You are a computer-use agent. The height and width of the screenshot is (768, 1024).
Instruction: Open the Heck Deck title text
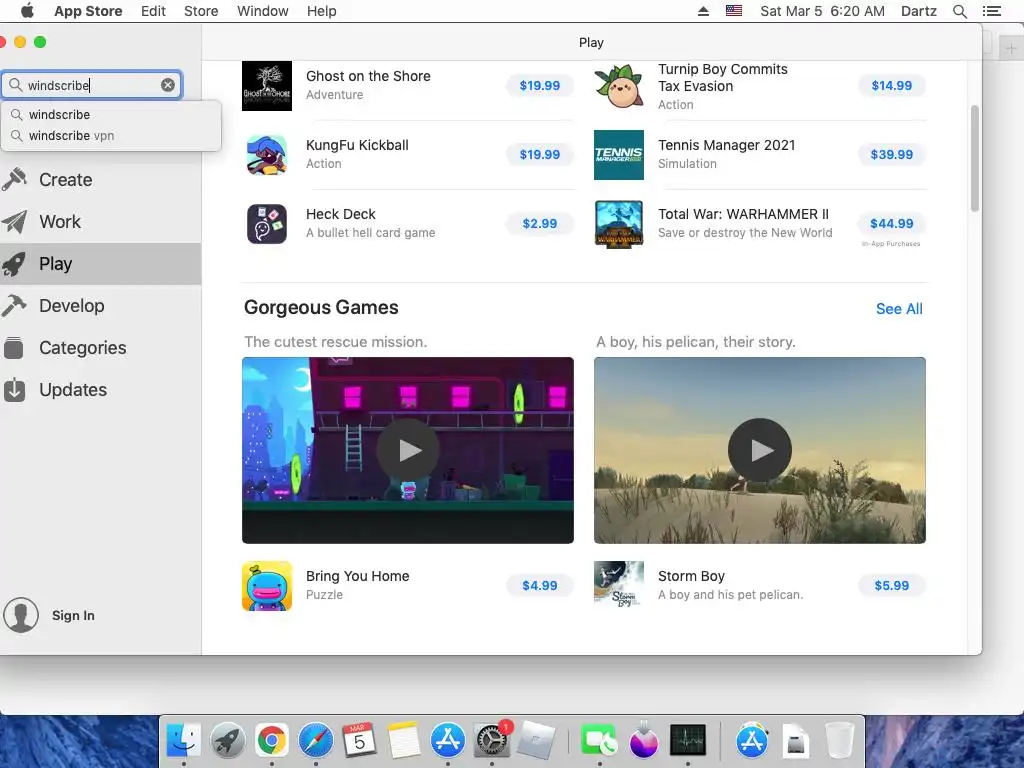[340, 214]
